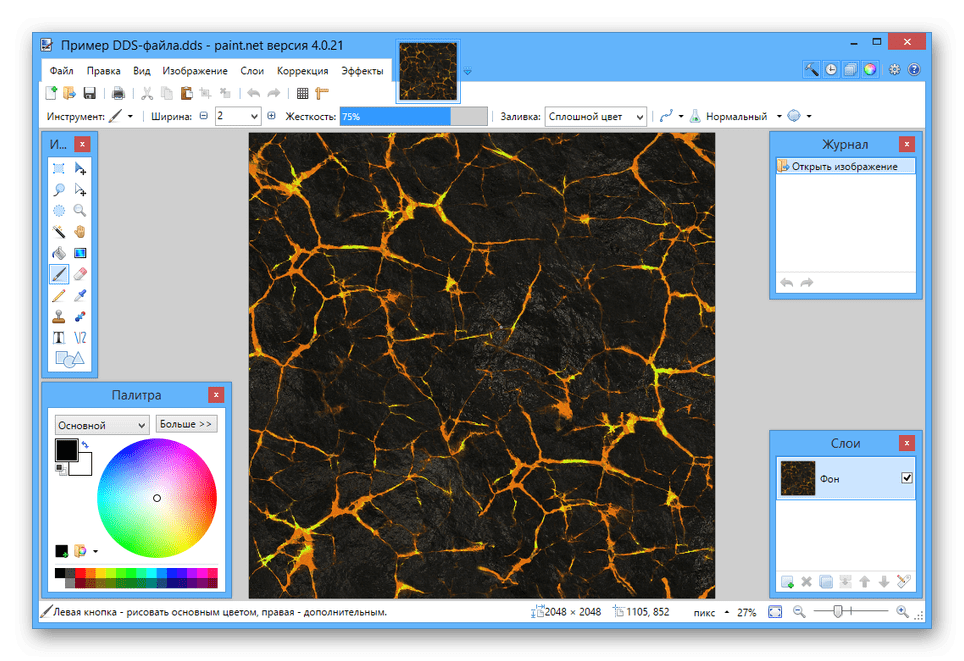Expand the Основной color selector dropdown
This screenshot has height=661, width=964.
102,424
